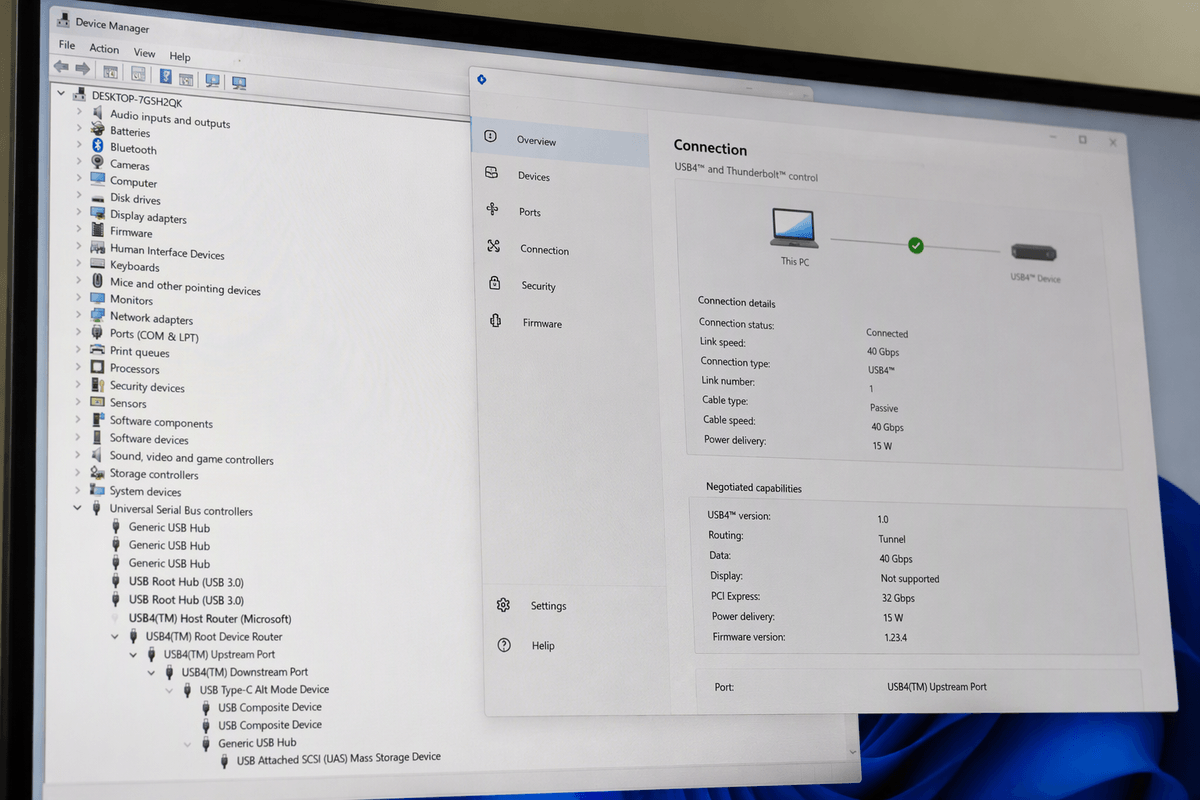Screen dimensions: 1200x800
Task: Click the USB4 Device image
Action: tap(1034, 253)
